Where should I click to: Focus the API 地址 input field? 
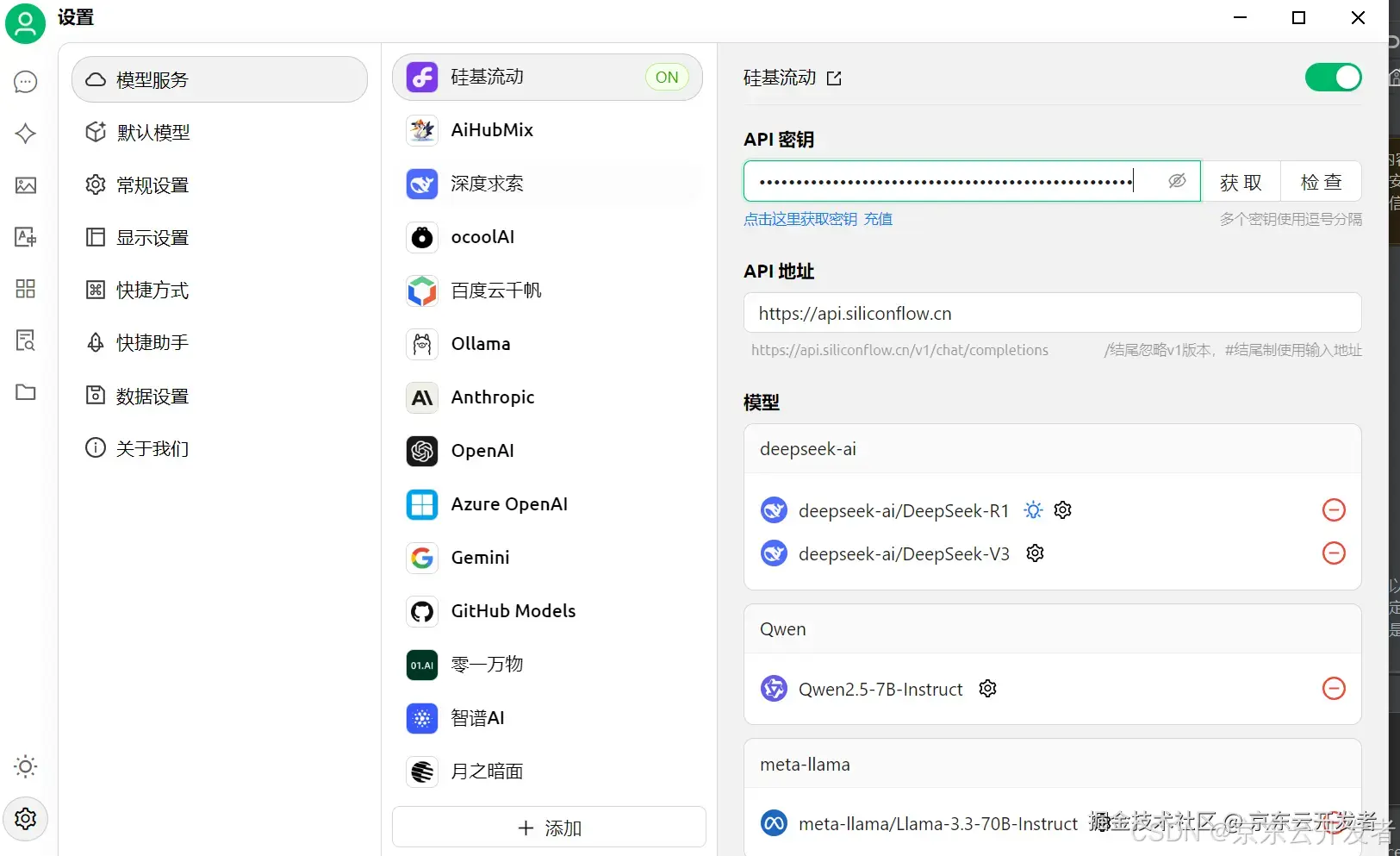tap(1052, 313)
